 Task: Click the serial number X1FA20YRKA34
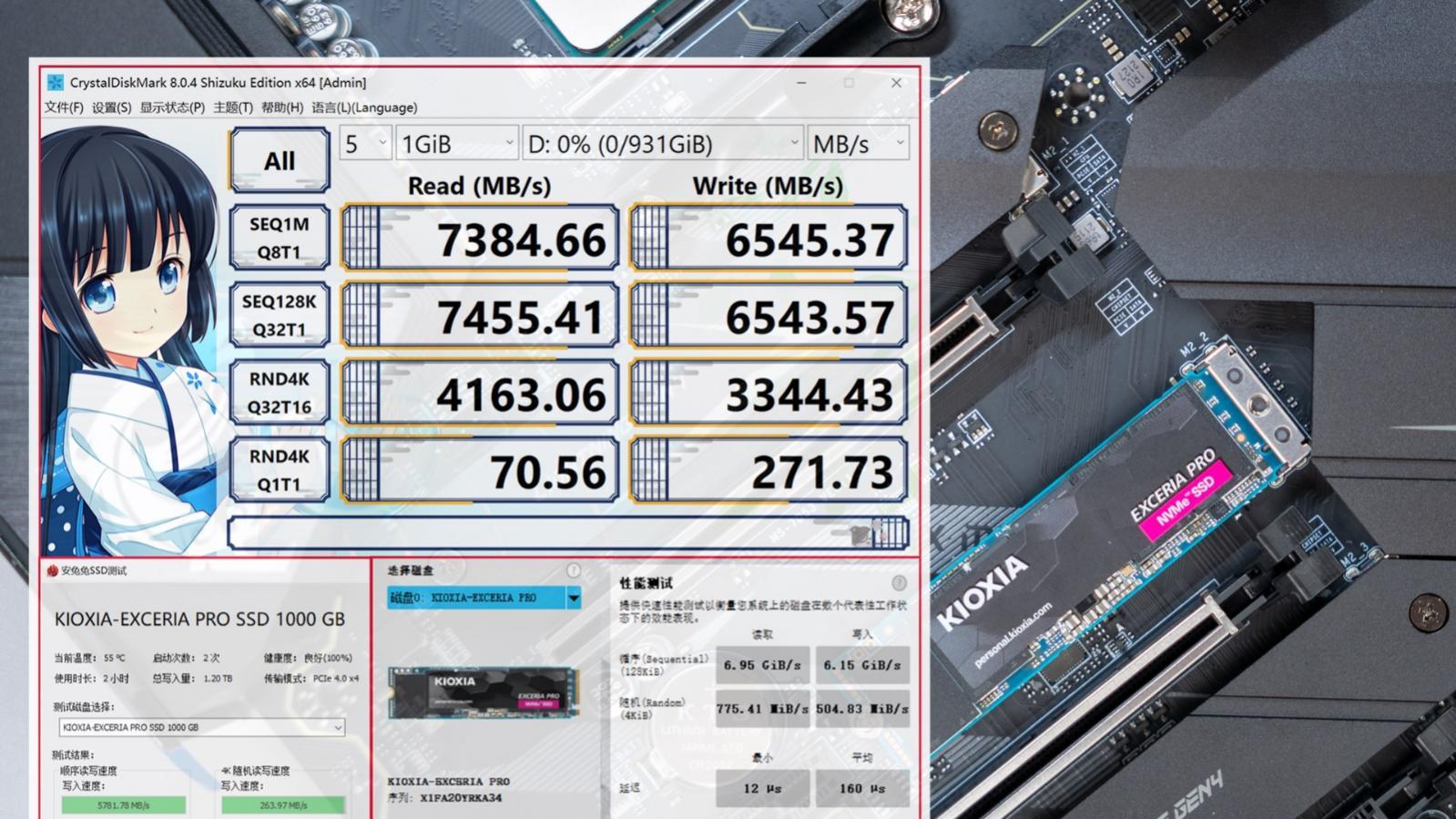click(x=461, y=798)
